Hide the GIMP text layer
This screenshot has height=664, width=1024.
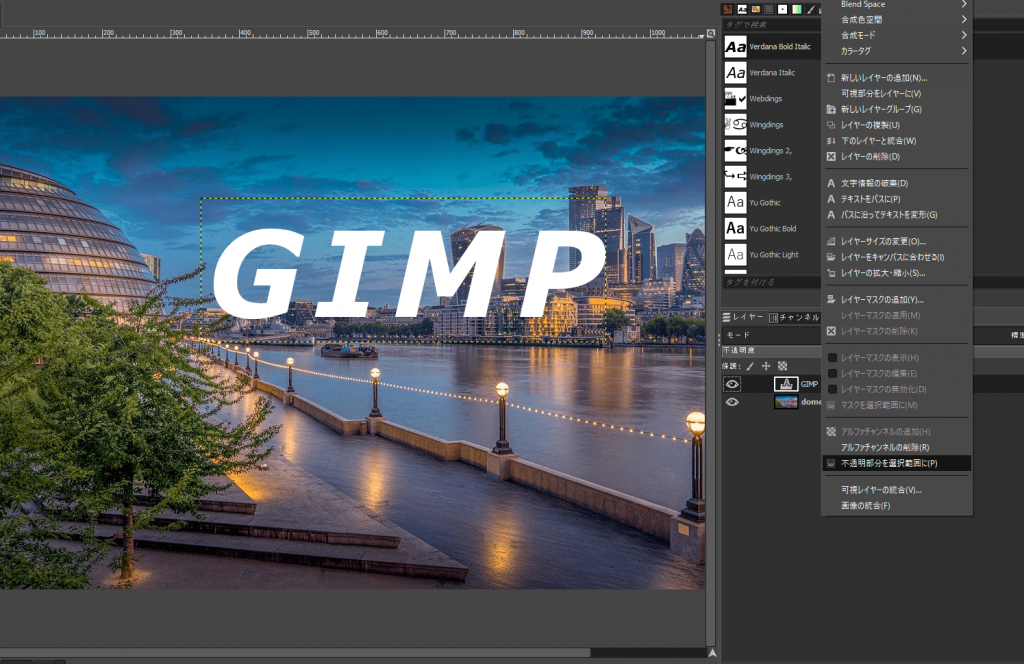(732, 384)
